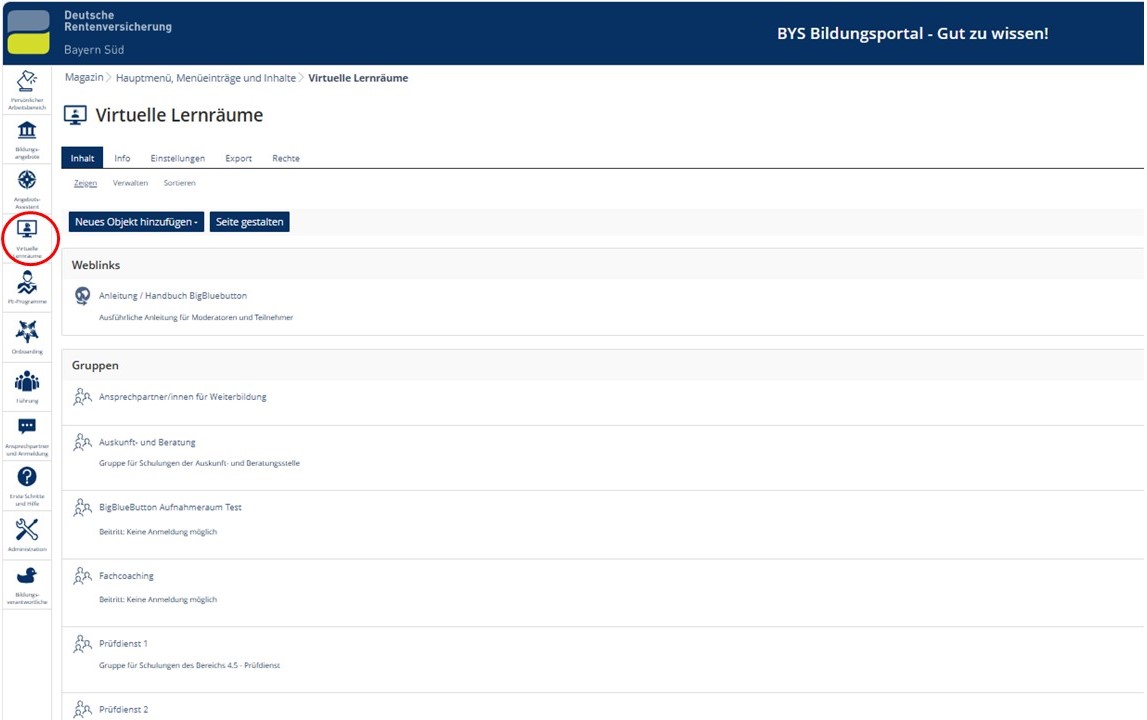
Task: Switch to the Rechte tab
Action: coord(285,158)
